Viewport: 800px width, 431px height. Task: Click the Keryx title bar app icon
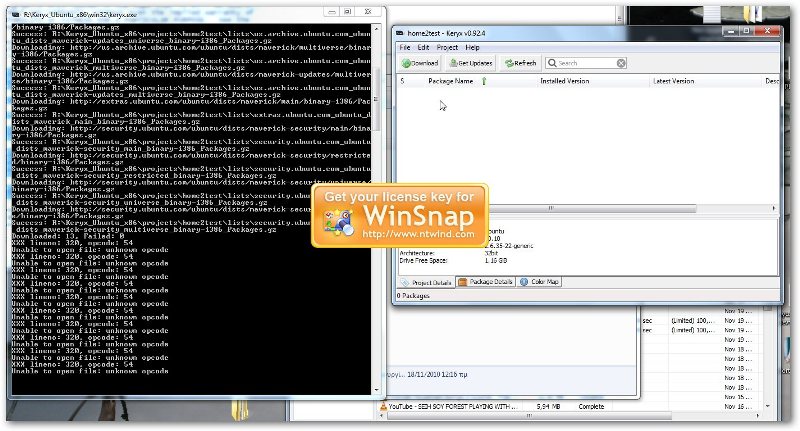click(401, 33)
